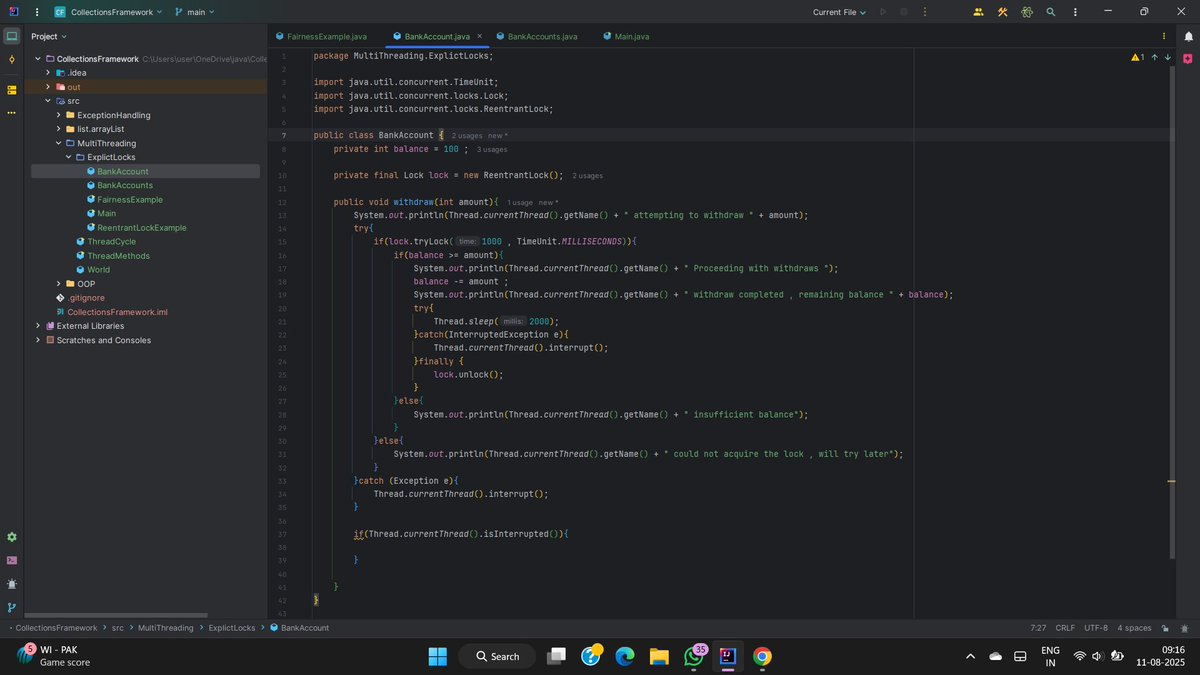The width and height of the screenshot is (1200, 675).
Task: Click the editor vertical scrollbar
Action: point(1172,312)
